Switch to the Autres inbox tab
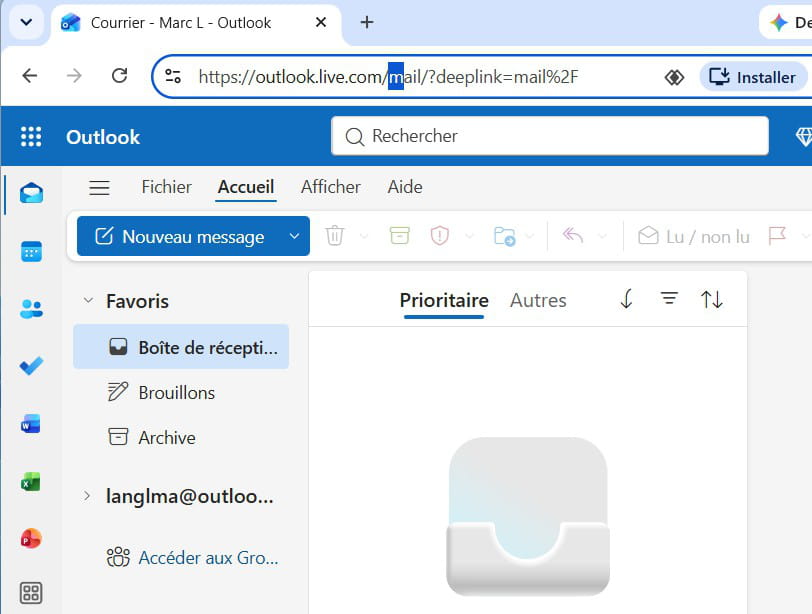The width and height of the screenshot is (812, 614). tap(538, 300)
